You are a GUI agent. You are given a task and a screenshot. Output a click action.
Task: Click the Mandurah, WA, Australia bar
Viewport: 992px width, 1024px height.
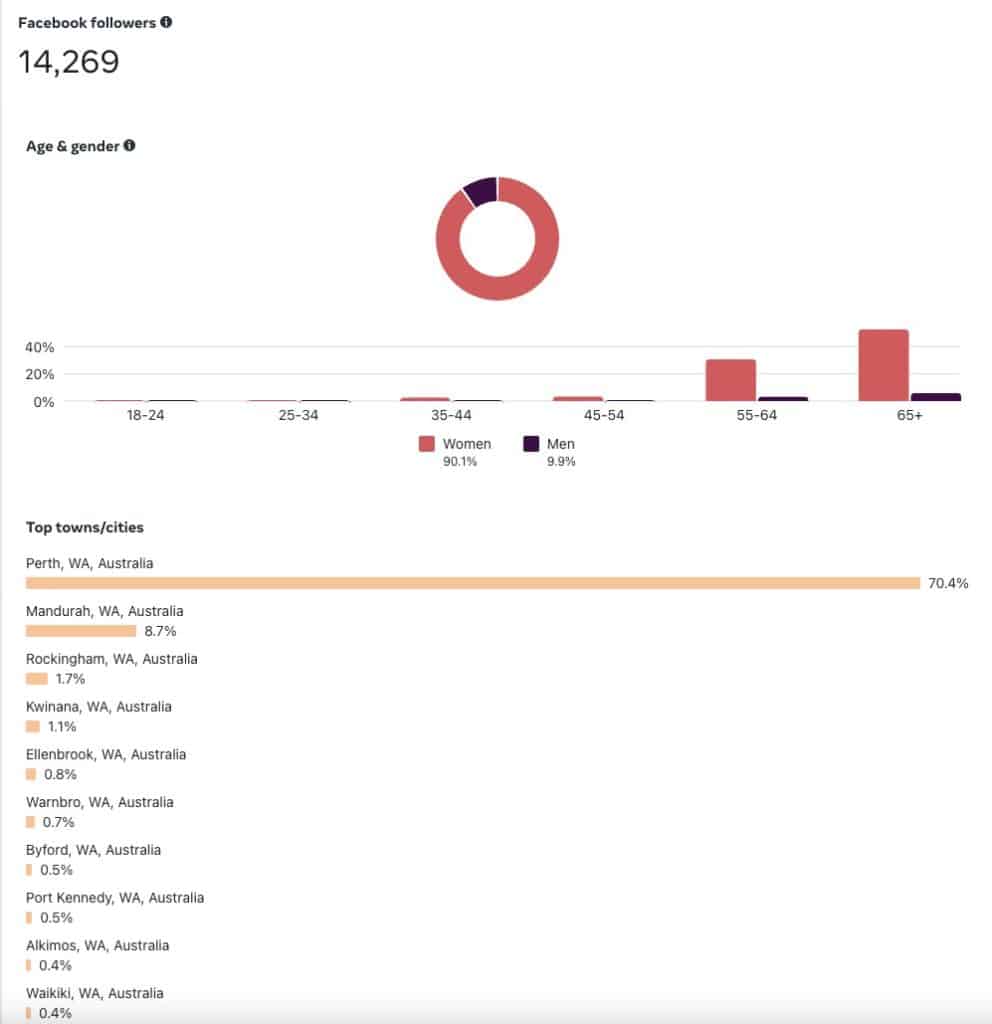pyautogui.click(x=81, y=631)
